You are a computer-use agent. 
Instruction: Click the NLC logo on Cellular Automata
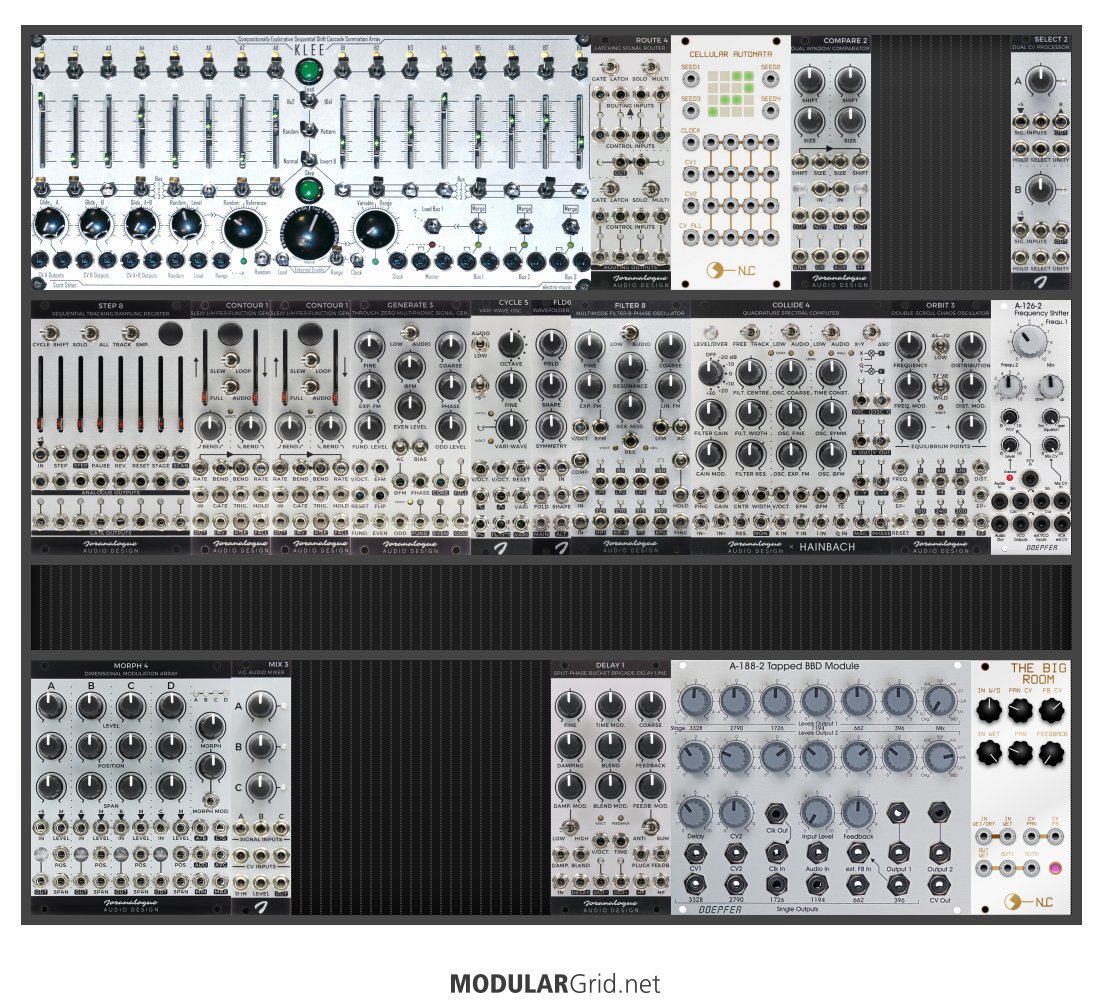coord(730,270)
